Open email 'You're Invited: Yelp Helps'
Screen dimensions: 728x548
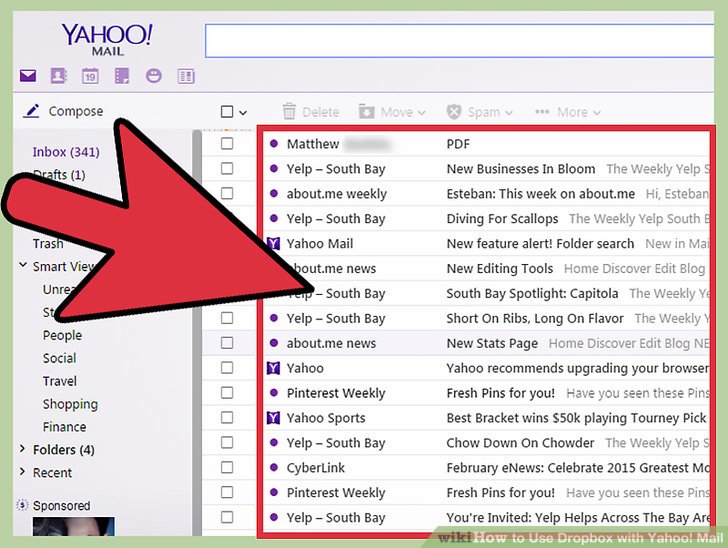point(577,517)
